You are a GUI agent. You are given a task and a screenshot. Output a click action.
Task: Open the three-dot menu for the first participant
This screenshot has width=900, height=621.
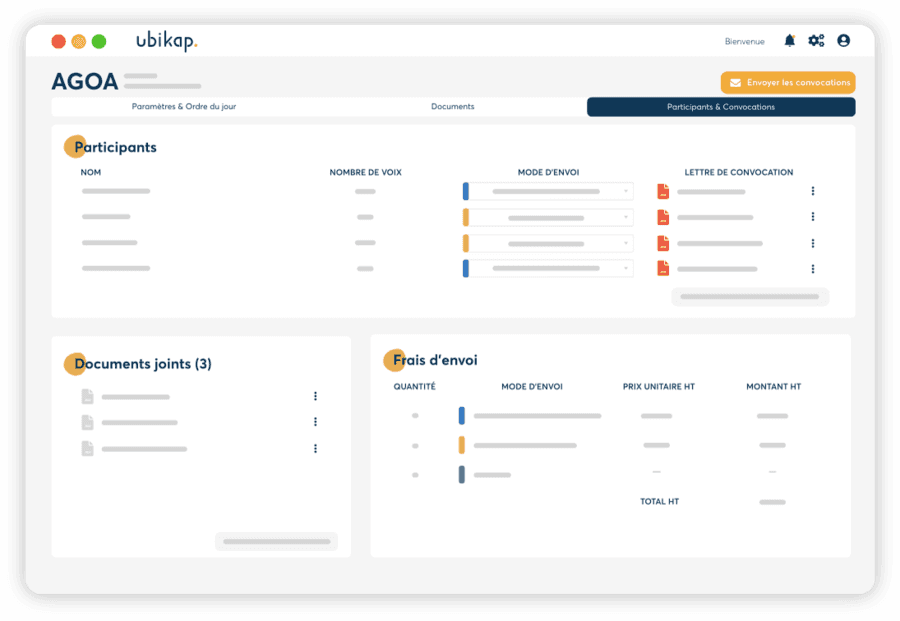[x=813, y=190]
